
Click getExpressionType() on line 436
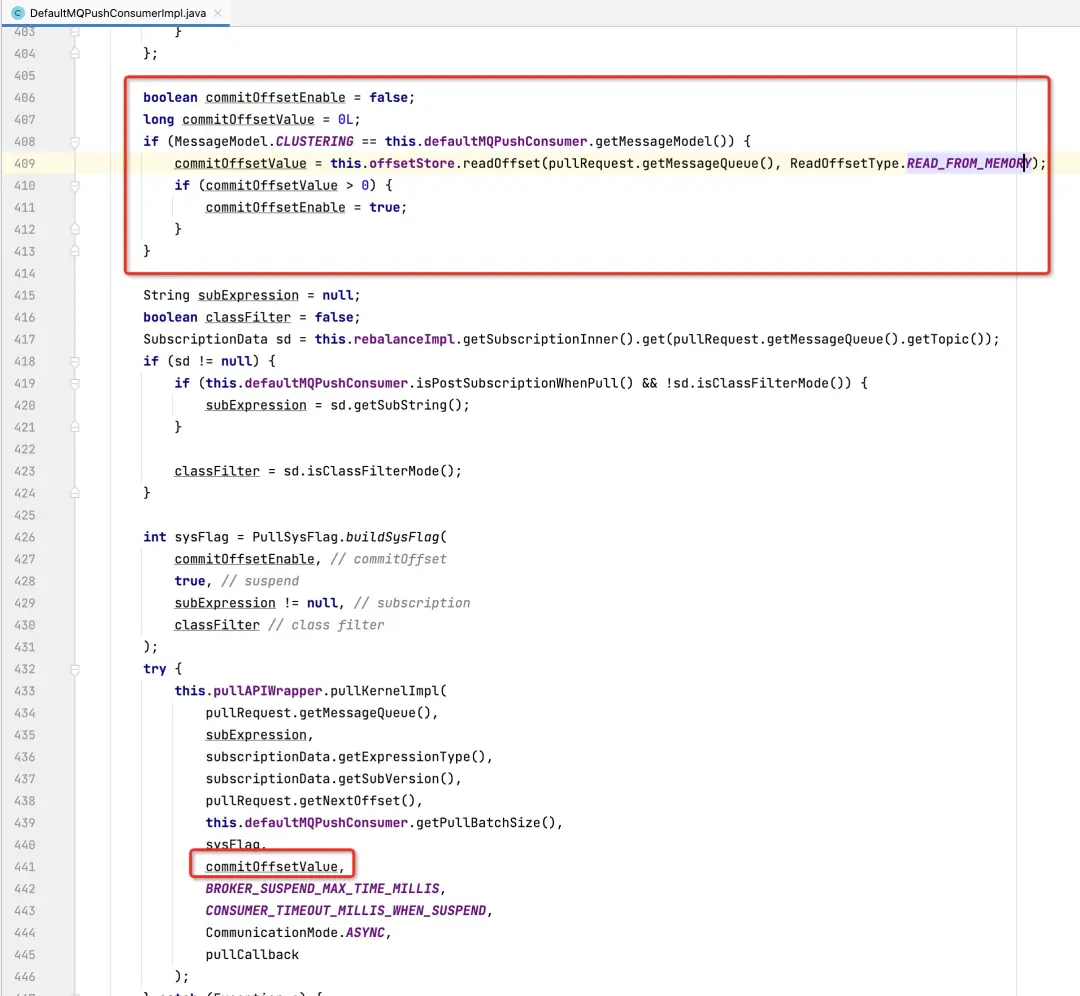point(412,757)
